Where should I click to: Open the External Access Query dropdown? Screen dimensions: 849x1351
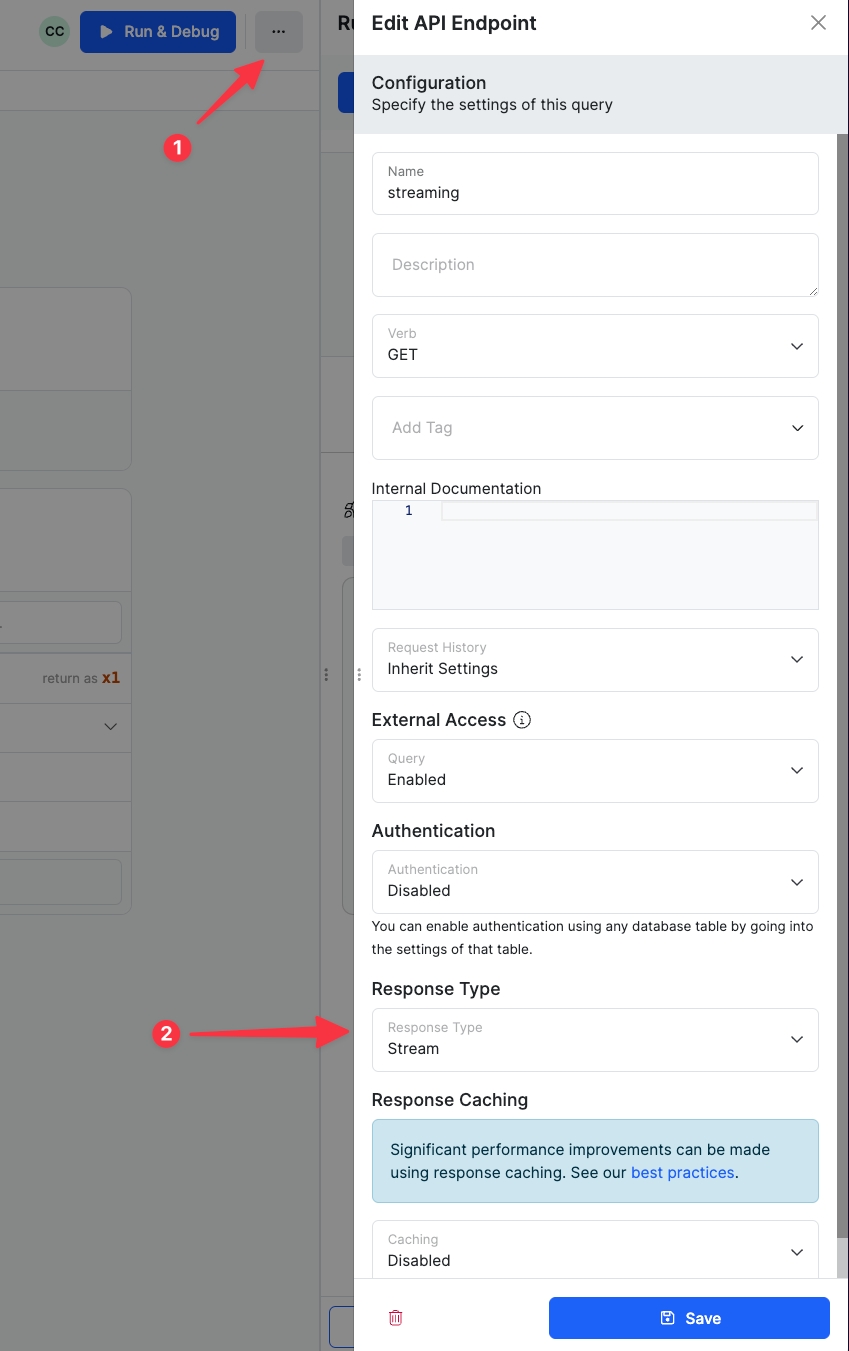(595, 771)
